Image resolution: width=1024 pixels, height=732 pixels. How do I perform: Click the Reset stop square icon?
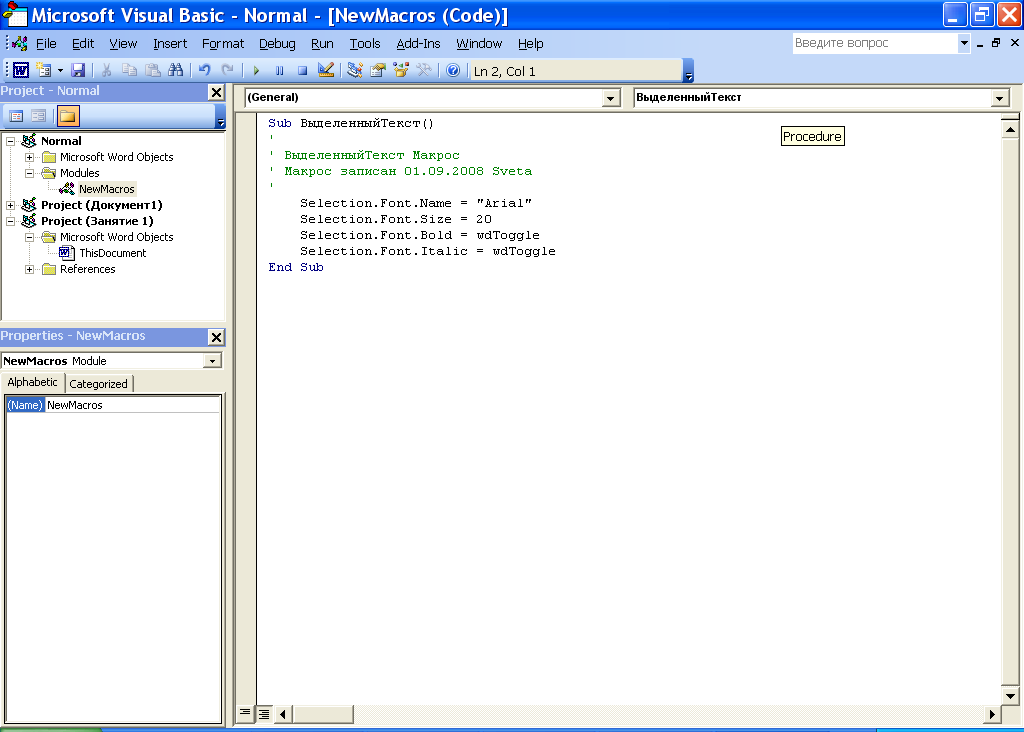pos(302,71)
